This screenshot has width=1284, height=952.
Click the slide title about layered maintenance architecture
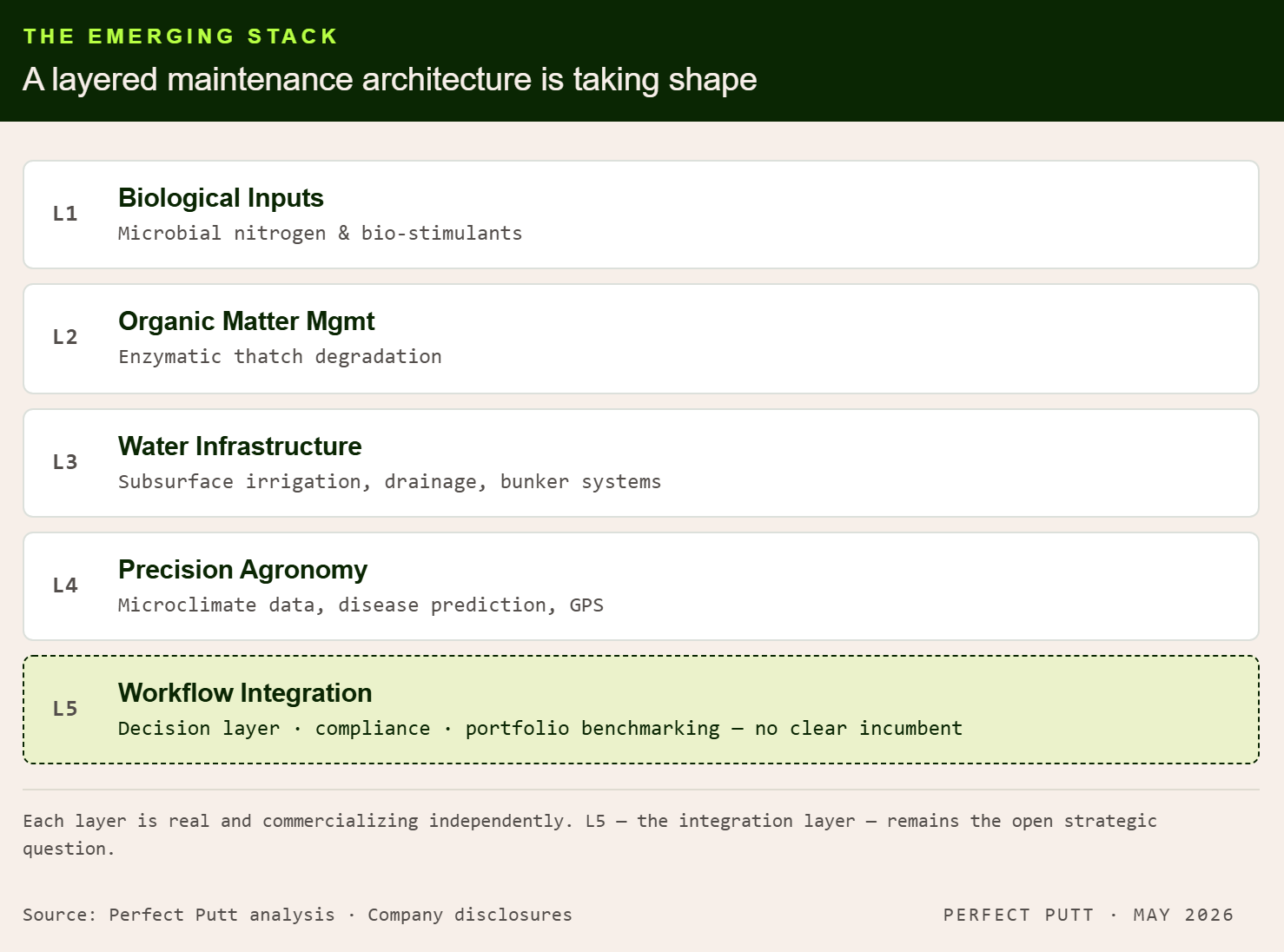tap(390, 80)
